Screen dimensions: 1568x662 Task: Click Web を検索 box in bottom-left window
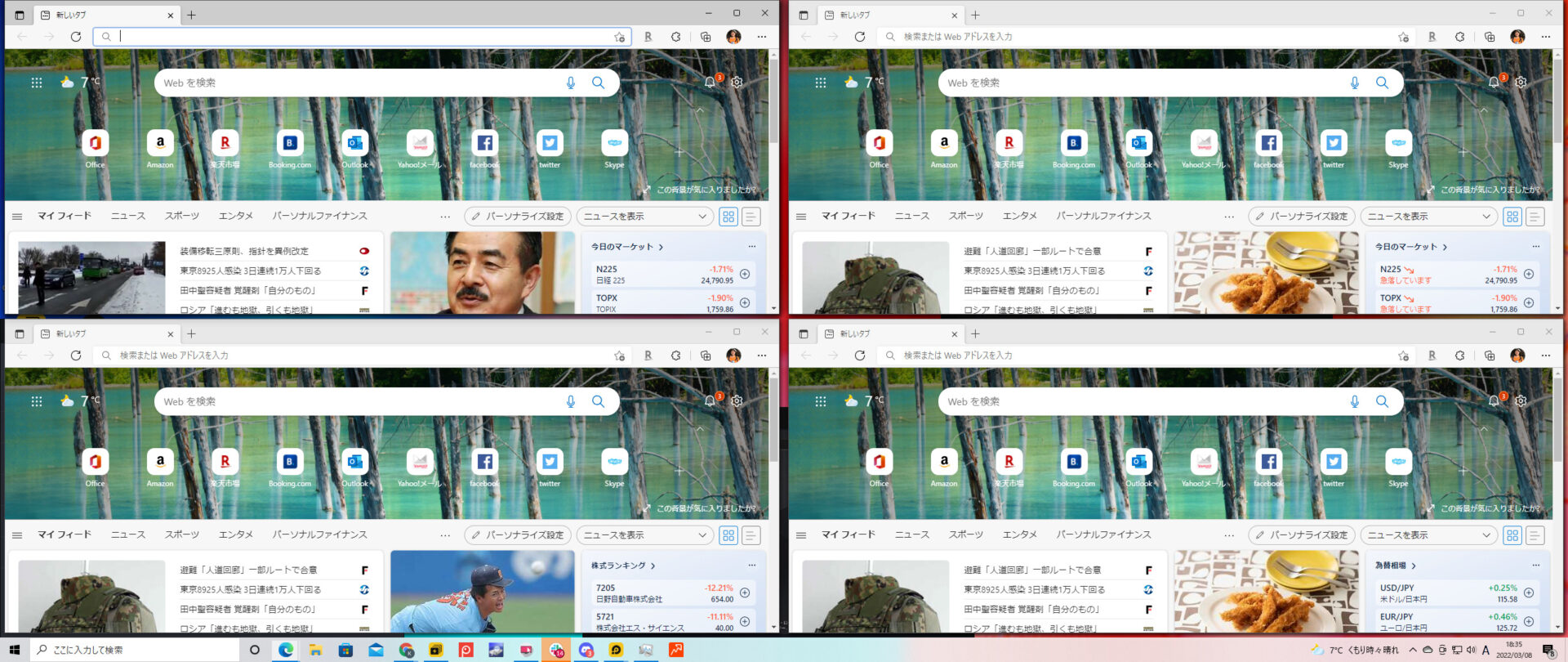tap(386, 401)
